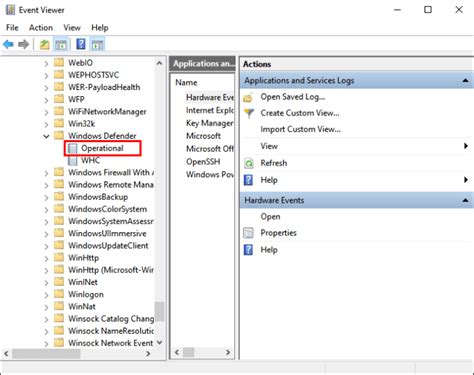The height and width of the screenshot is (375, 474).
Task: Expand the WindowsUpdateClient tree node
Action: 46,246
